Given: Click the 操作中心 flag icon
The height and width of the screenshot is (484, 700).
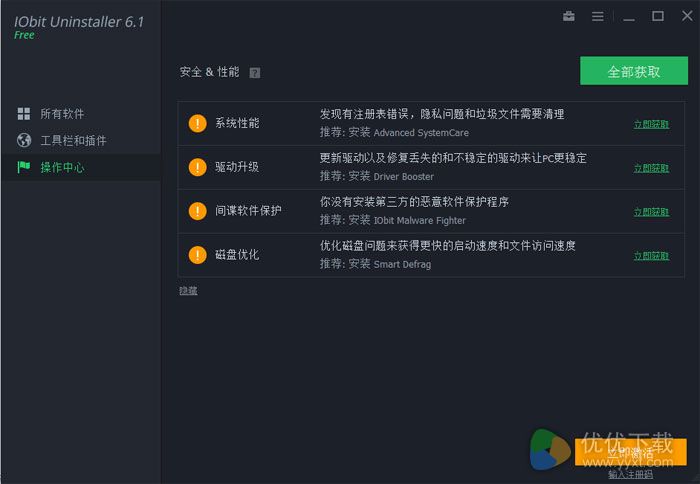Looking at the screenshot, I should coord(24,167).
